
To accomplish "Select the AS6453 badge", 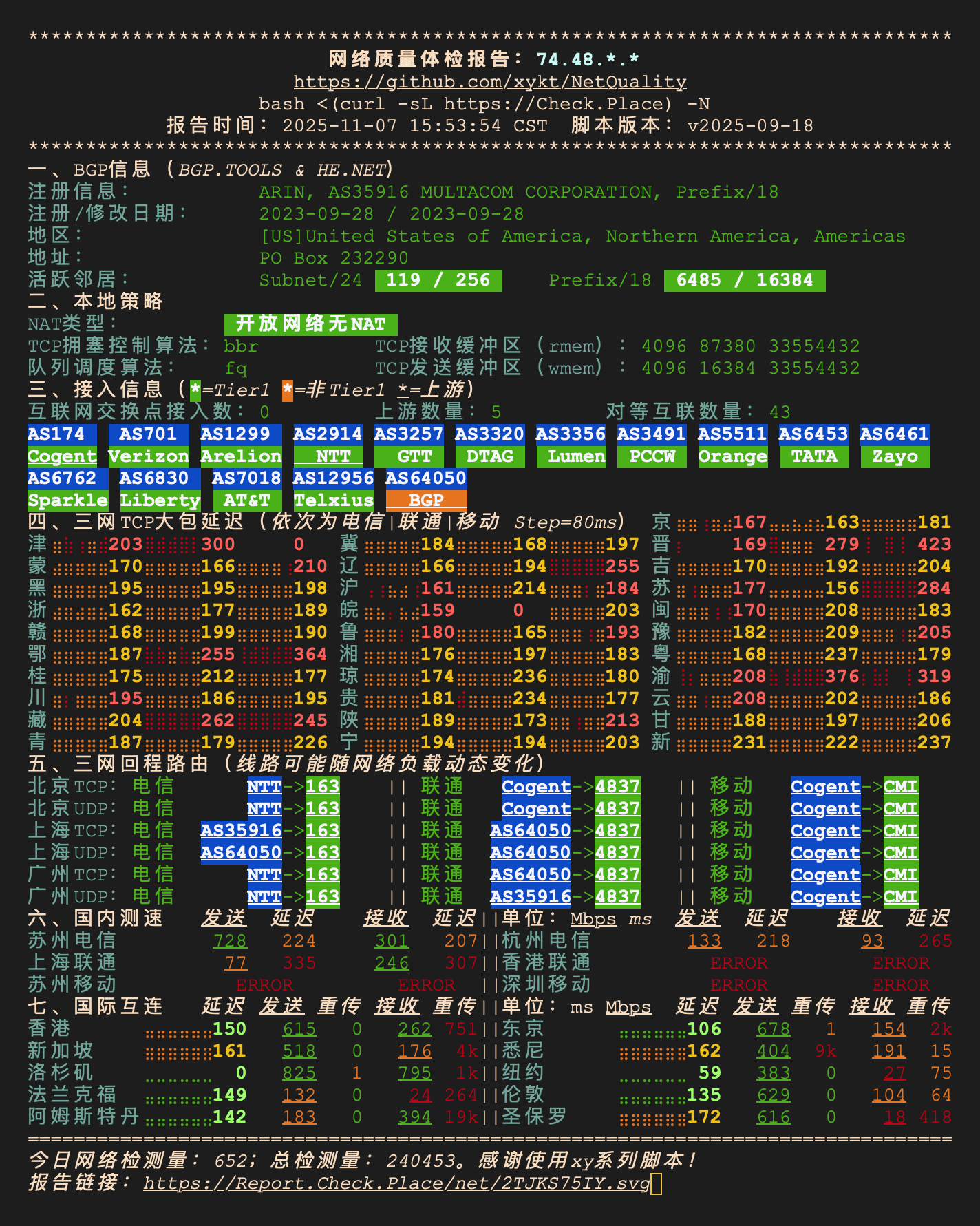I will click(814, 434).
